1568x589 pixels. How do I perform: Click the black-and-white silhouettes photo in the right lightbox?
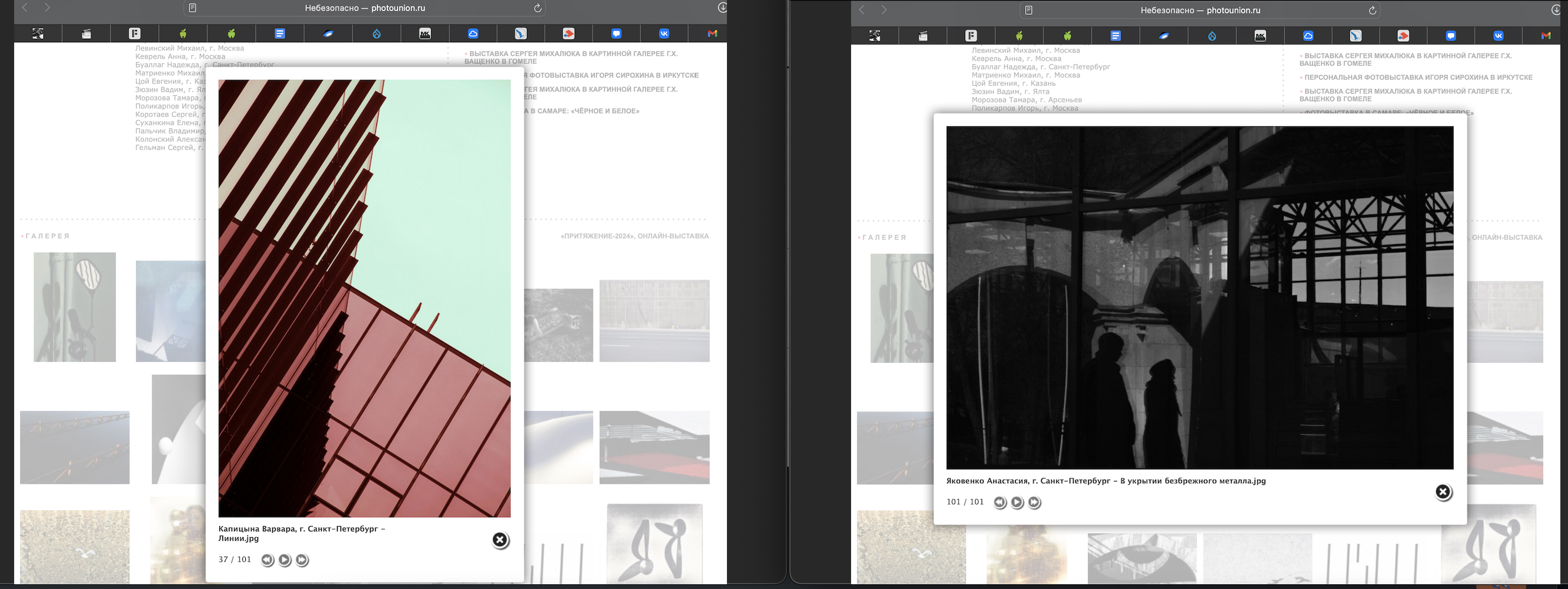coord(1200,297)
